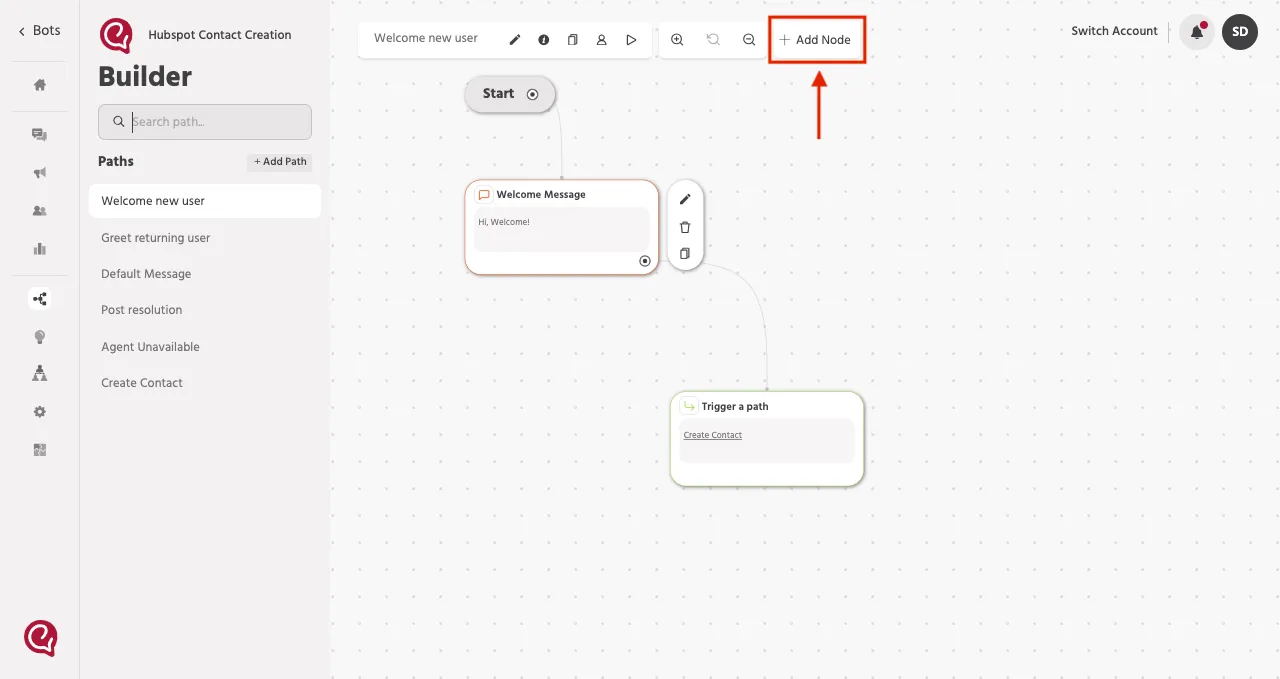Click the Builder heading
The width and height of the screenshot is (1280, 679).
[145, 77]
